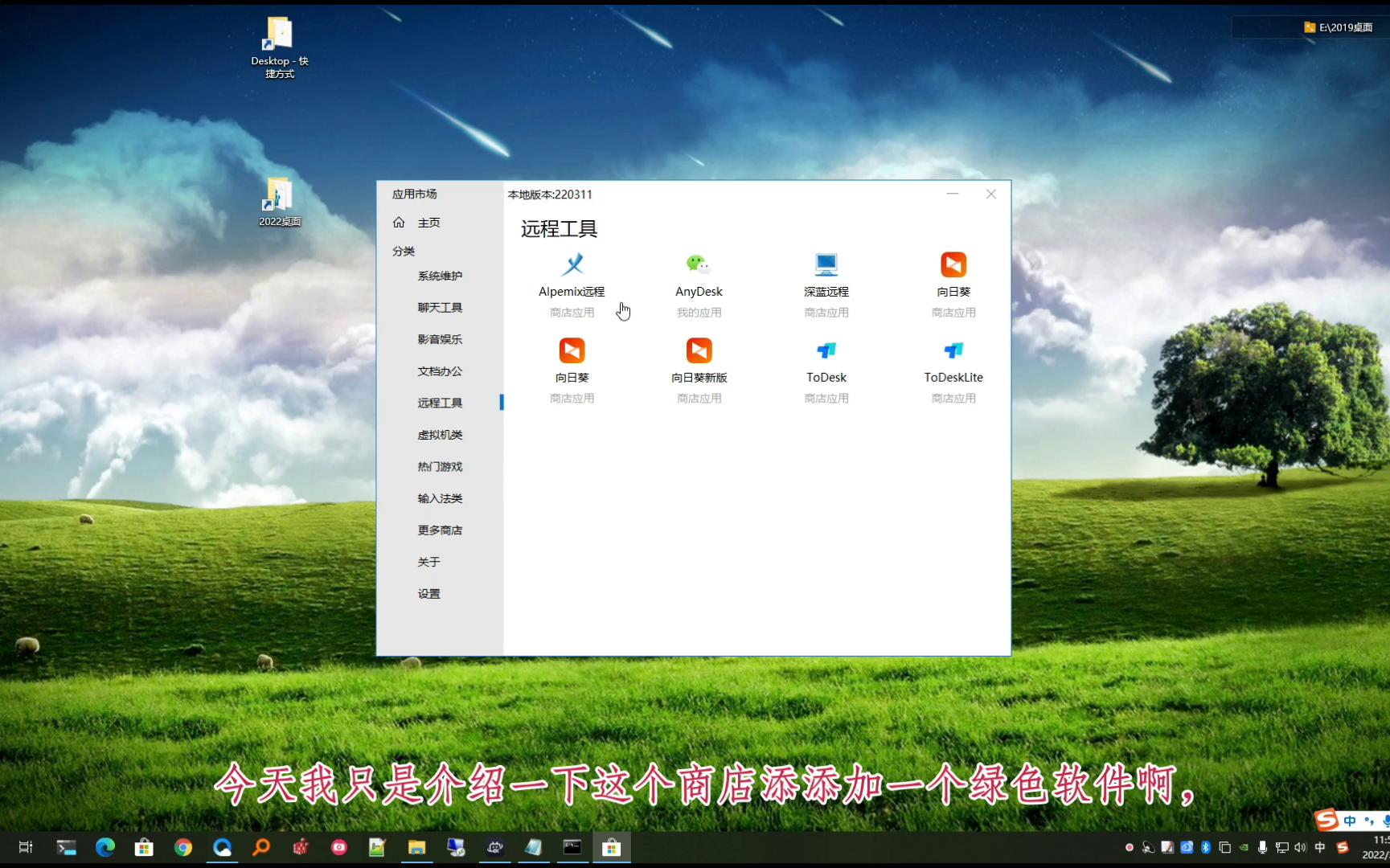Click the microphone tray icon
The height and width of the screenshot is (868, 1390).
1263,847
